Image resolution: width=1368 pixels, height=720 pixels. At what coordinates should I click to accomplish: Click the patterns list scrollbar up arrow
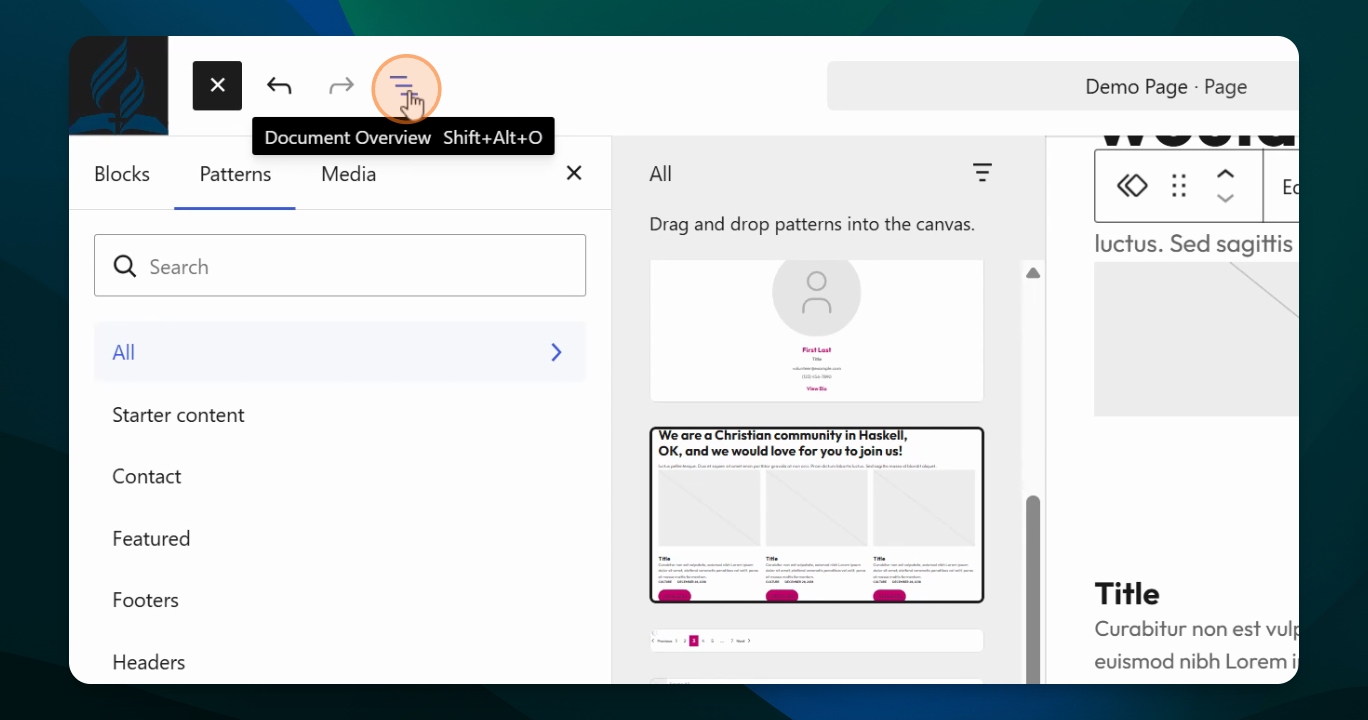click(x=1033, y=273)
